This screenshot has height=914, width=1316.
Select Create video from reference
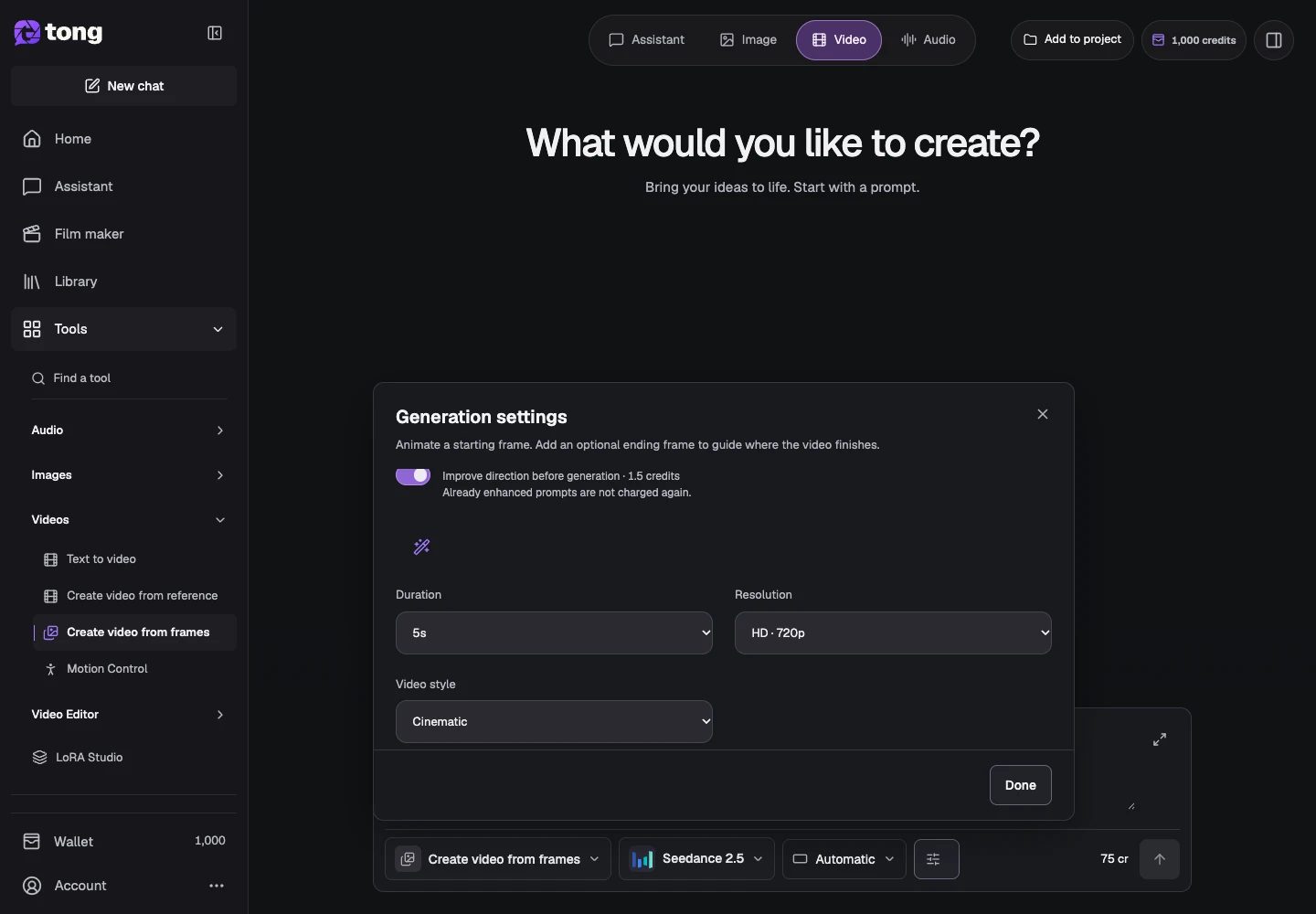[x=135, y=596]
